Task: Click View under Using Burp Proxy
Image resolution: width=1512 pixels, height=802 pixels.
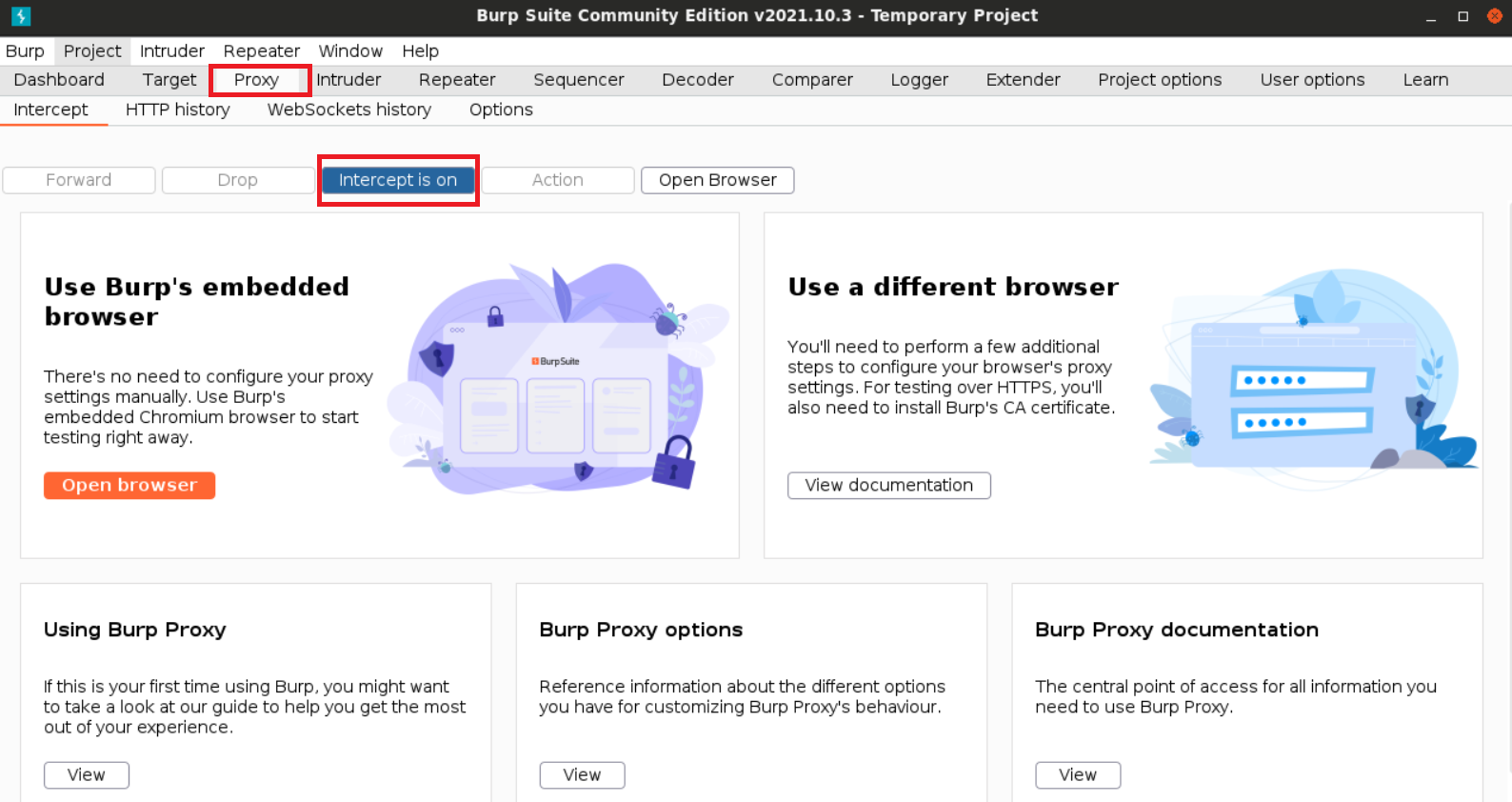Action: click(87, 775)
